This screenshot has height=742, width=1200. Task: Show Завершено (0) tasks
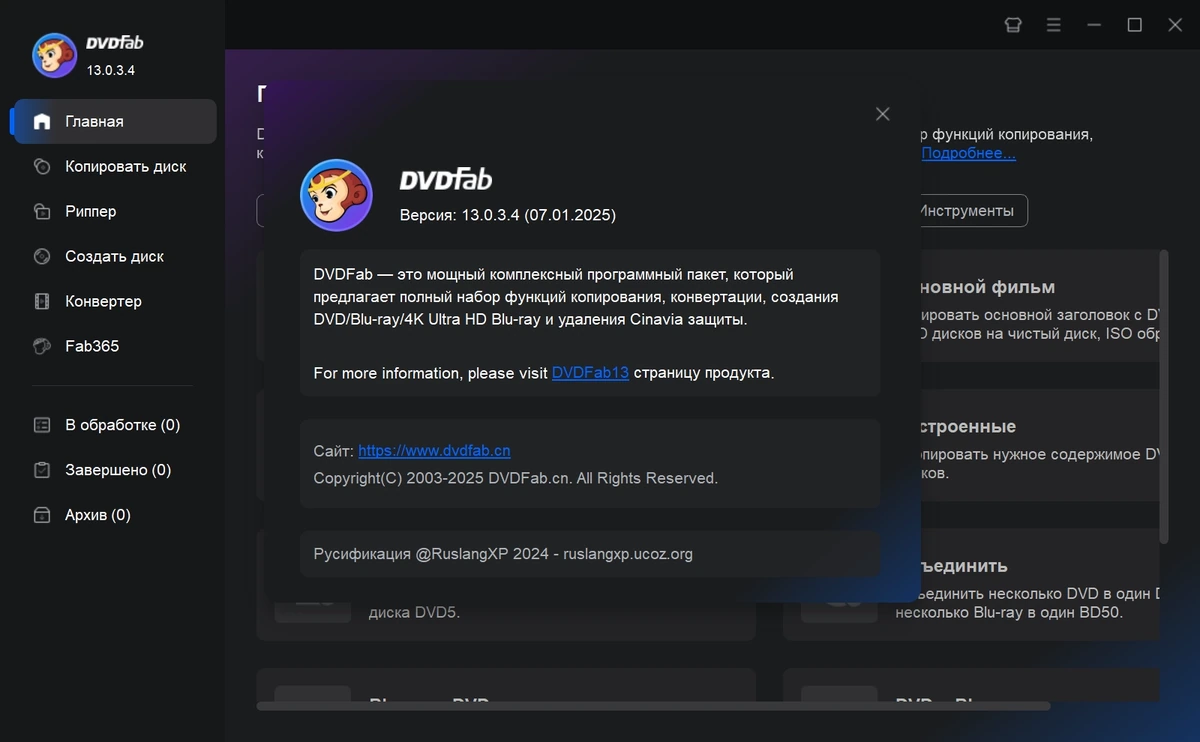113,470
